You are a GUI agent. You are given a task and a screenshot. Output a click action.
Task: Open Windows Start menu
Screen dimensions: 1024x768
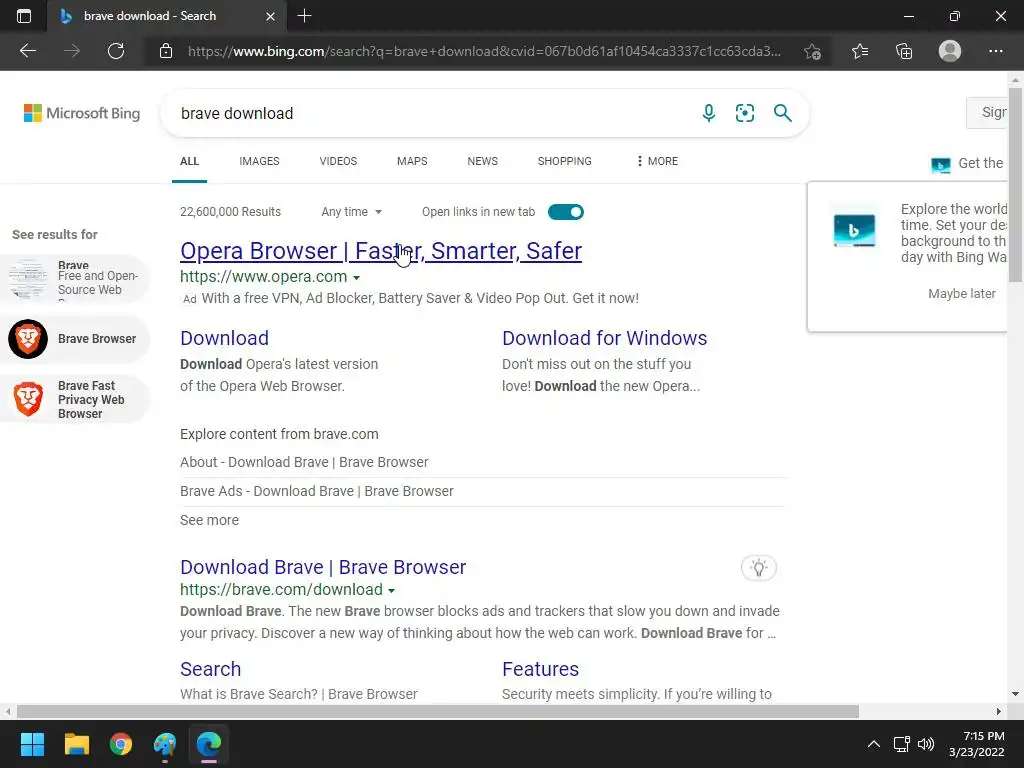[x=32, y=744]
